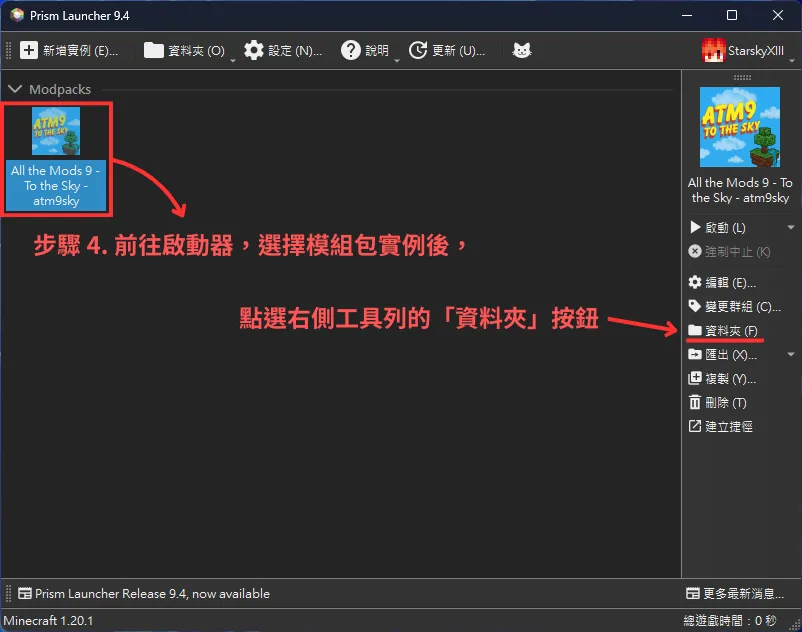Click the cat icon in the toolbar
802x632 pixels.
[521, 50]
